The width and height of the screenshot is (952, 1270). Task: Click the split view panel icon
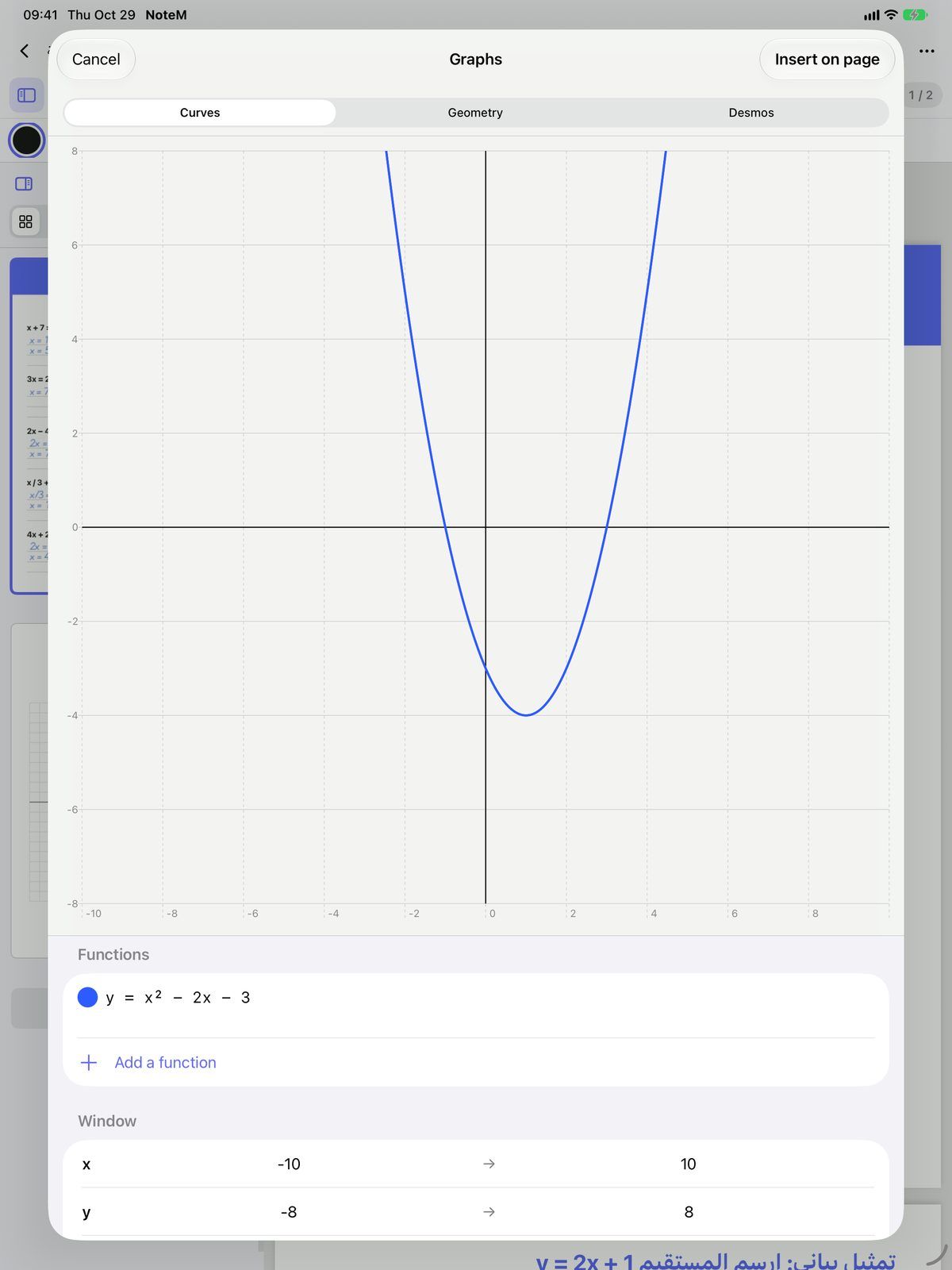(x=24, y=184)
